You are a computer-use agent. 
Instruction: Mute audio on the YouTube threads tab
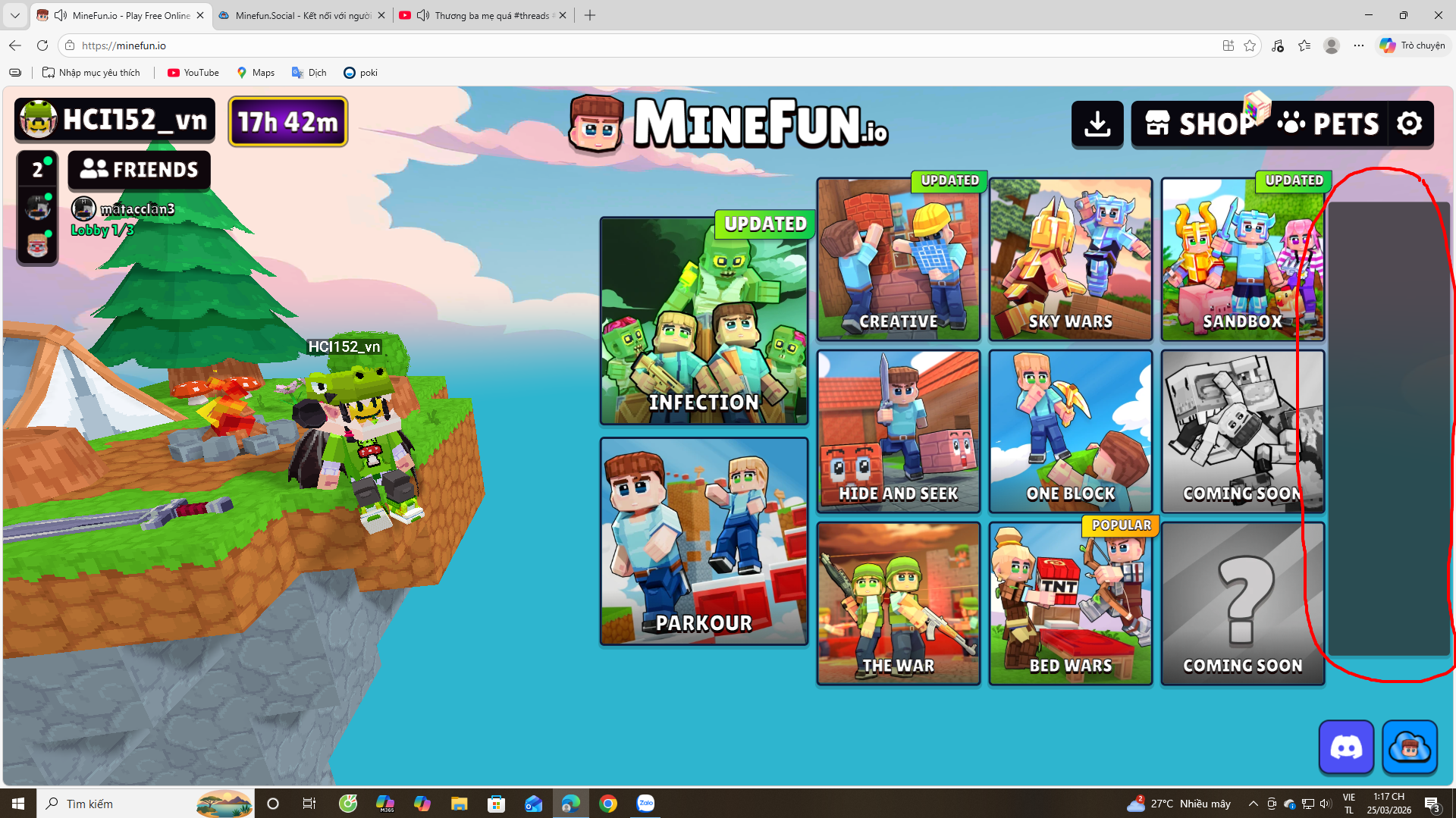point(423,15)
